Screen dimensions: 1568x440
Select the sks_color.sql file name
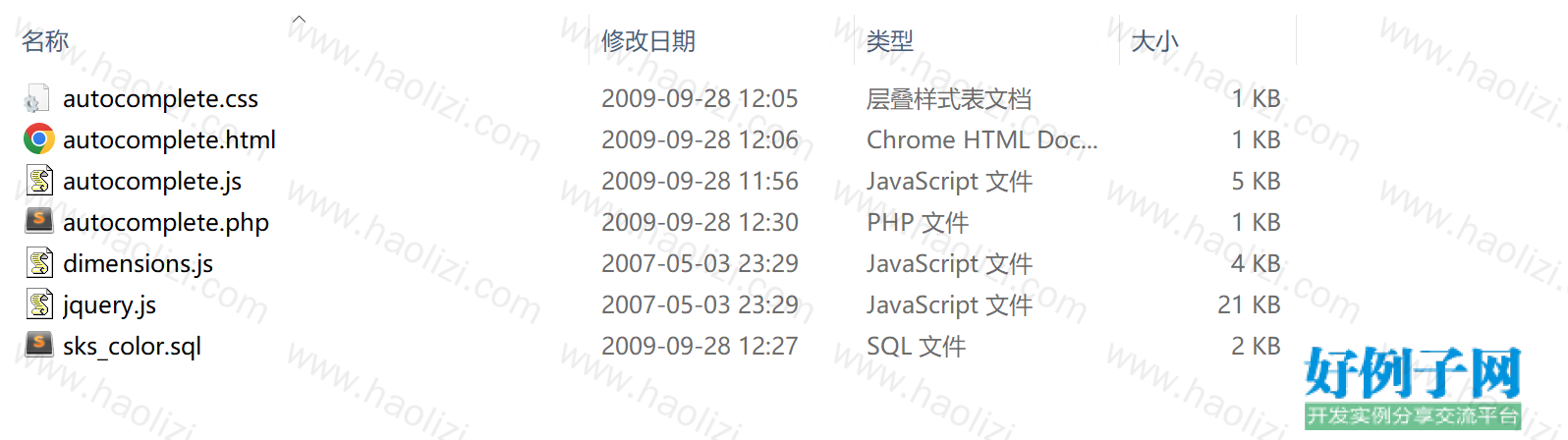132,346
